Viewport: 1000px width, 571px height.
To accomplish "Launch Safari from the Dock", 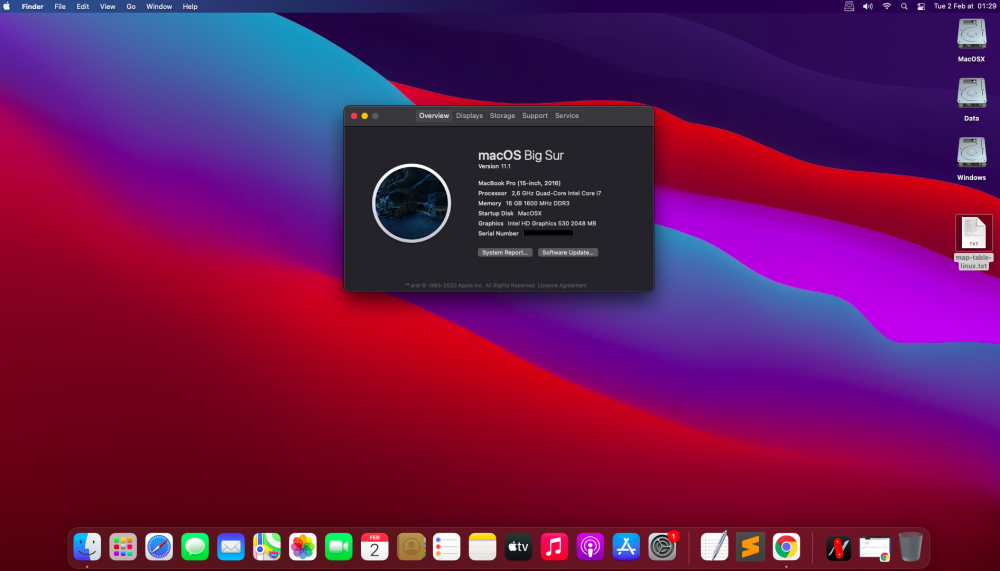I will tap(159, 547).
